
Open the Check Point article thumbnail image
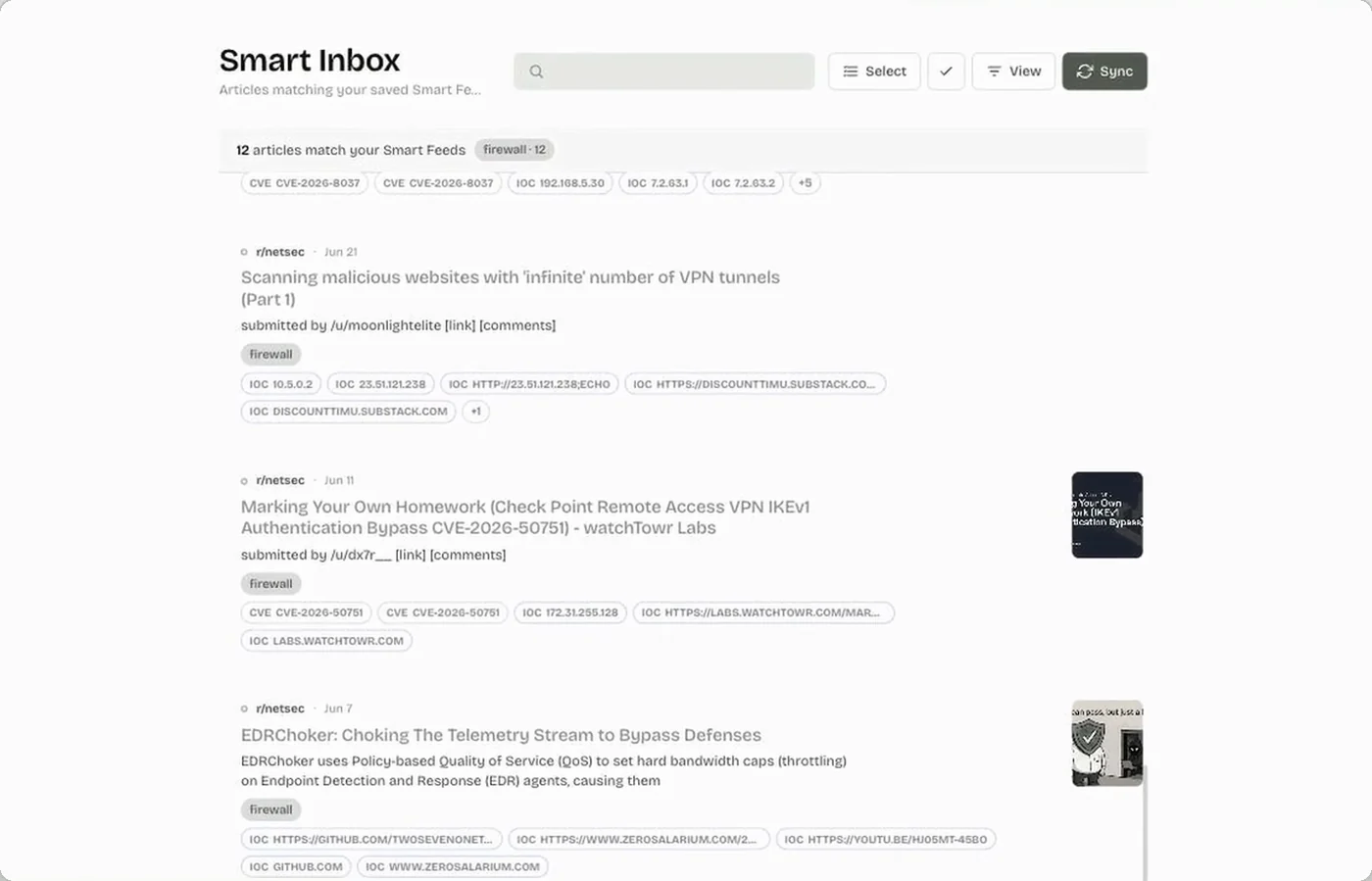1107,515
